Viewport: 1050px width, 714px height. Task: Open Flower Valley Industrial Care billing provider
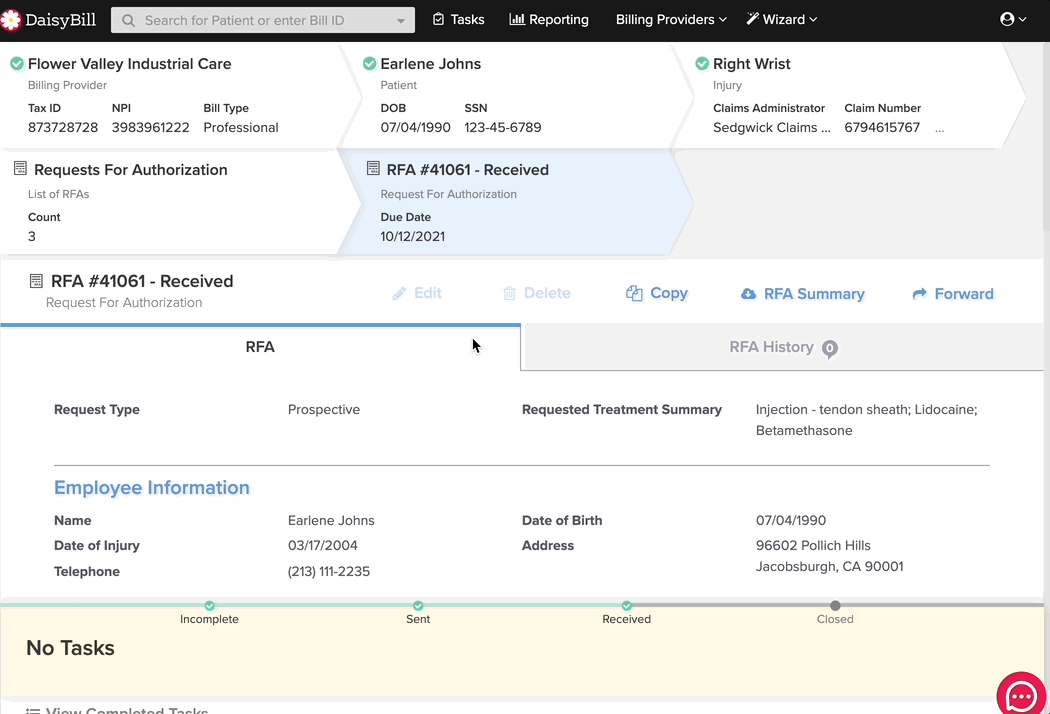click(129, 64)
